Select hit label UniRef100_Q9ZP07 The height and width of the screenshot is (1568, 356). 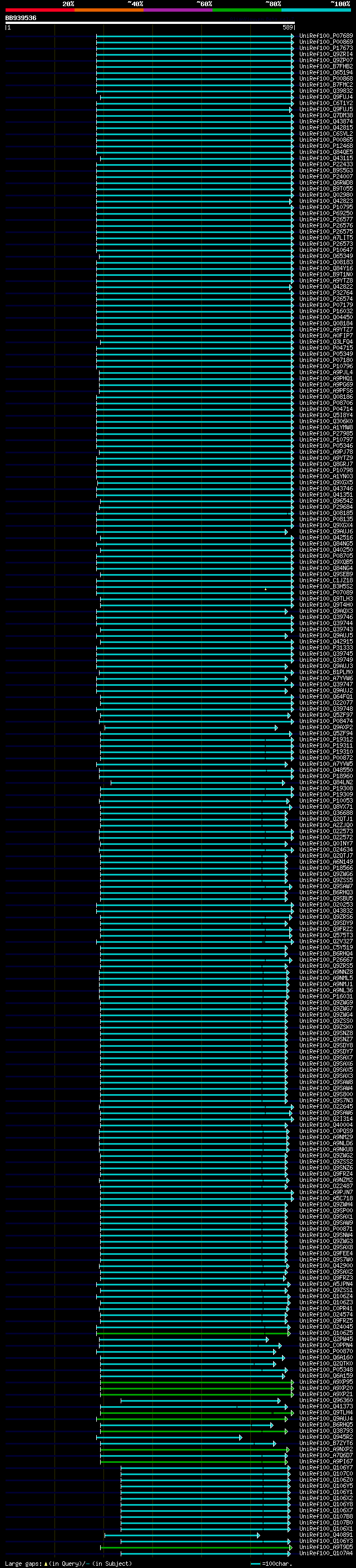pos(325,60)
